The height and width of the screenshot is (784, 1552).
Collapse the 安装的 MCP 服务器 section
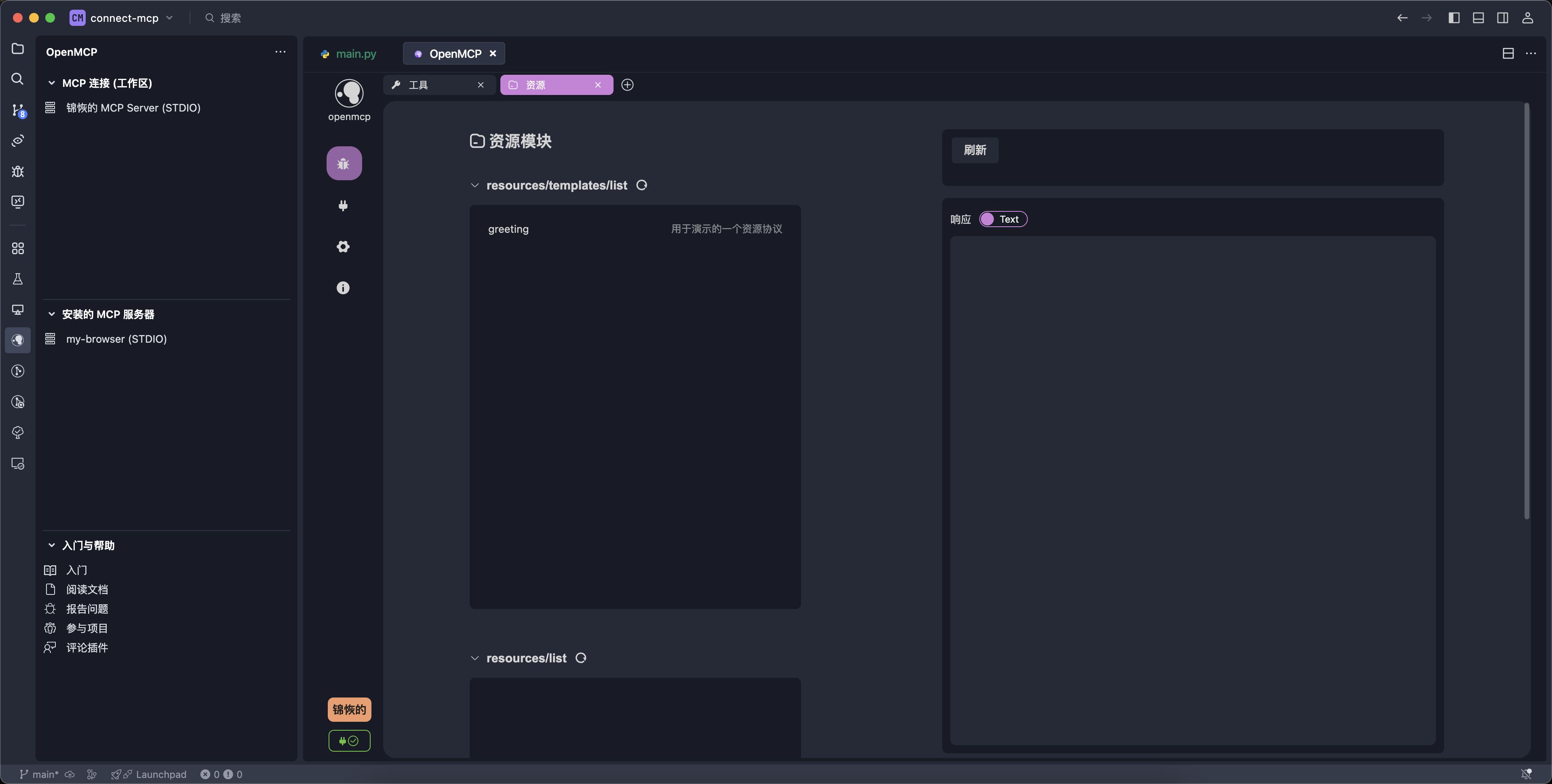(x=51, y=314)
